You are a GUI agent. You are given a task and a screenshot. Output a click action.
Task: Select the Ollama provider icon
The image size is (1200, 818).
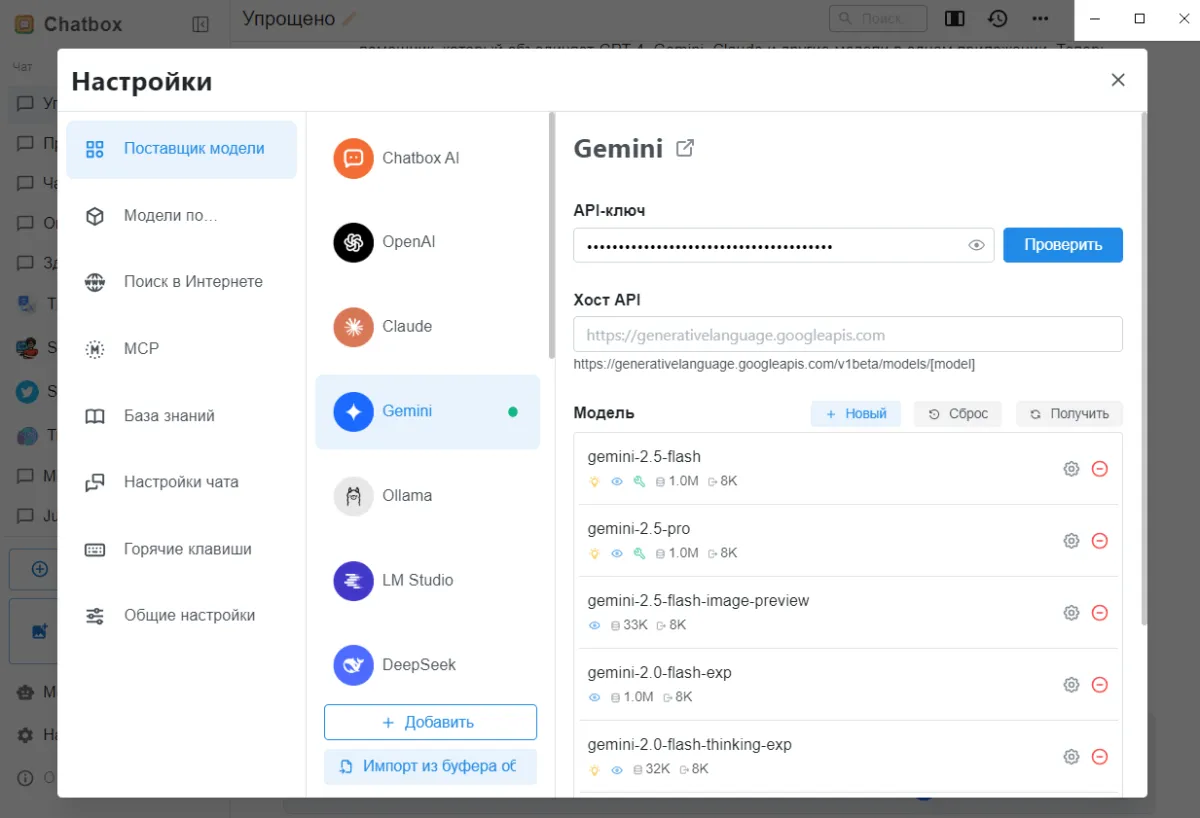(x=353, y=496)
